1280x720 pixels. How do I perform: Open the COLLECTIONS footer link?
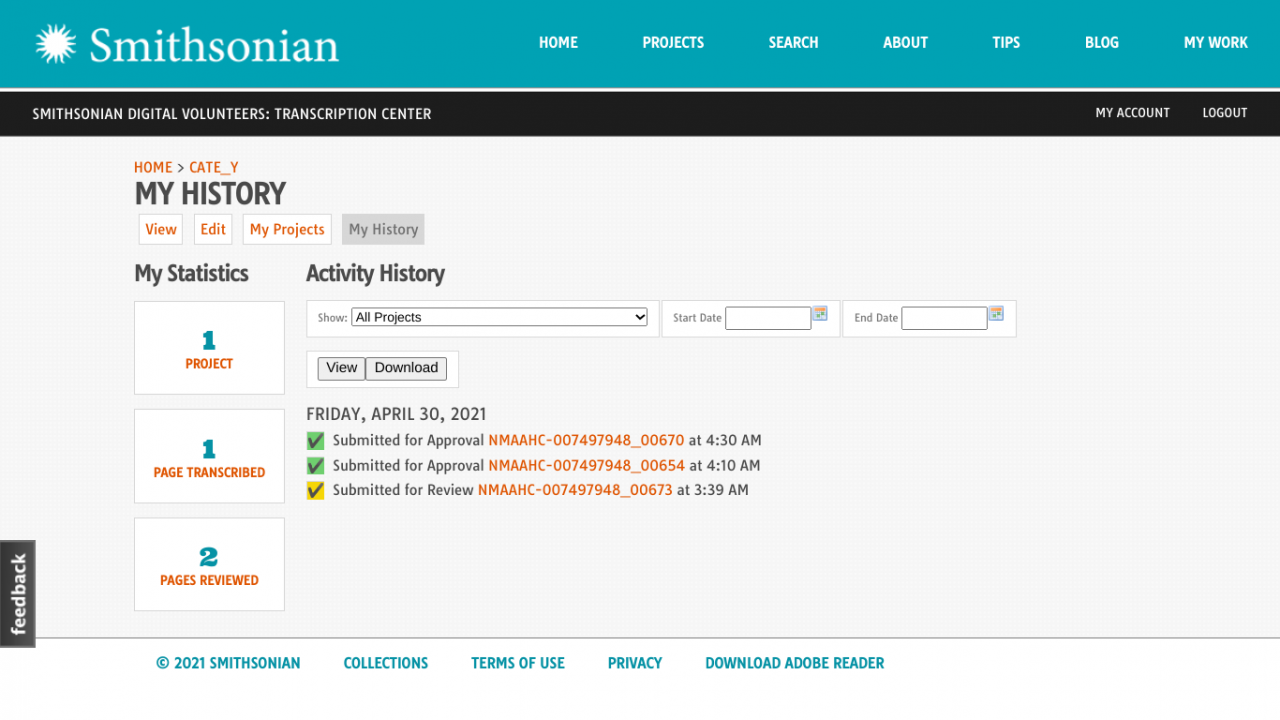click(x=386, y=663)
